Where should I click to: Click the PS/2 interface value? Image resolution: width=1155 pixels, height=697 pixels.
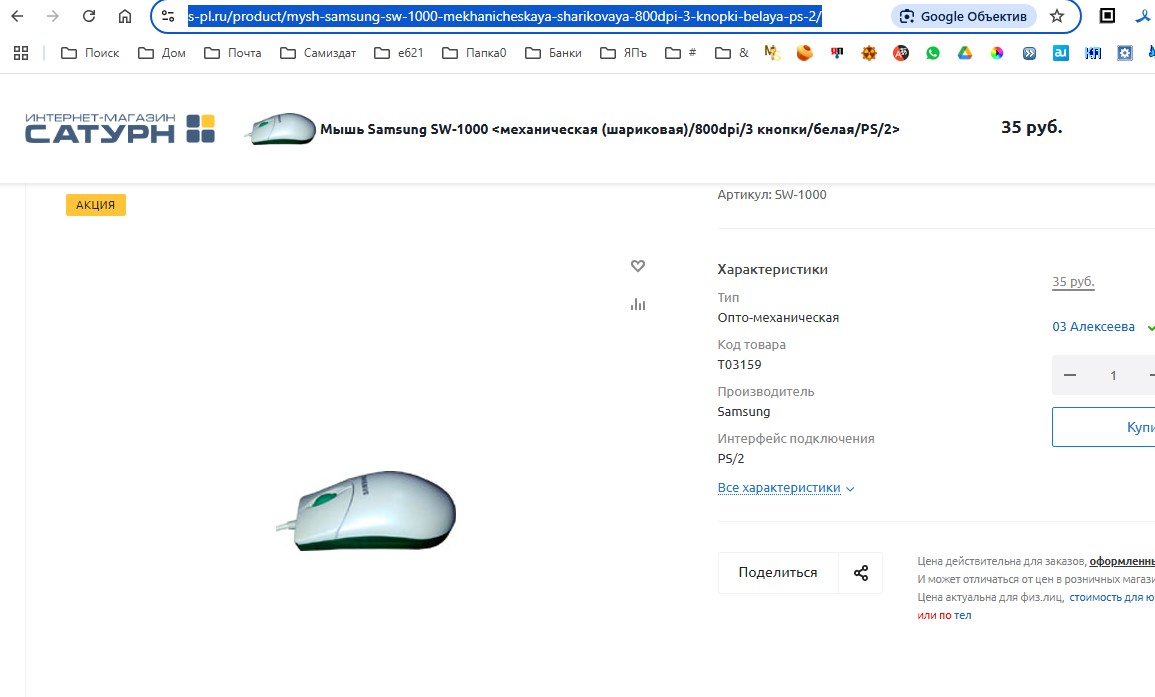click(x=731, y=458)
